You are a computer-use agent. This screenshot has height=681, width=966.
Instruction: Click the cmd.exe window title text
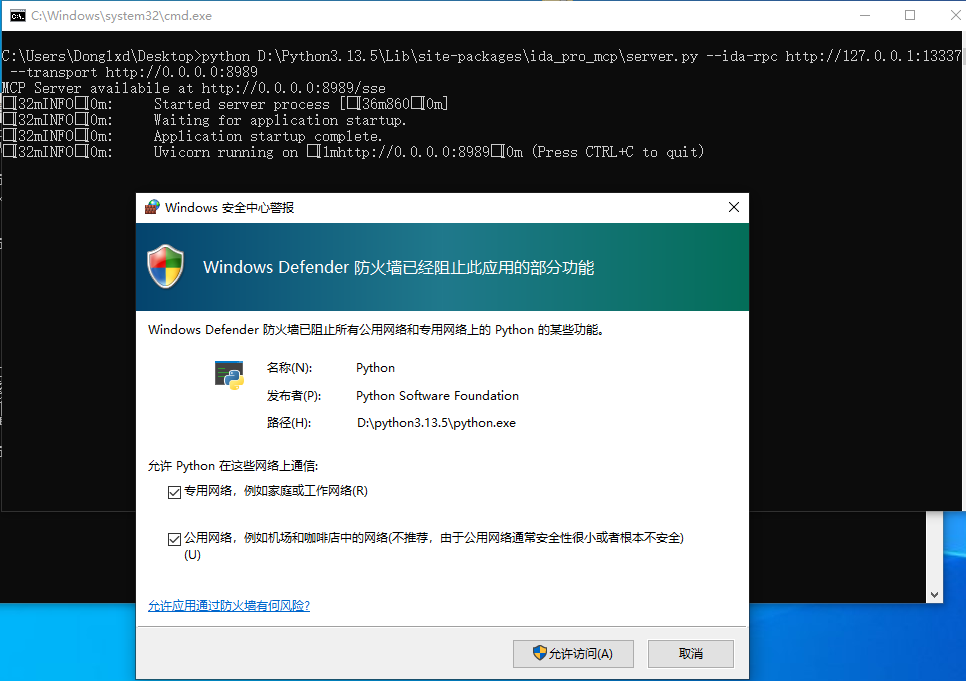121,16
